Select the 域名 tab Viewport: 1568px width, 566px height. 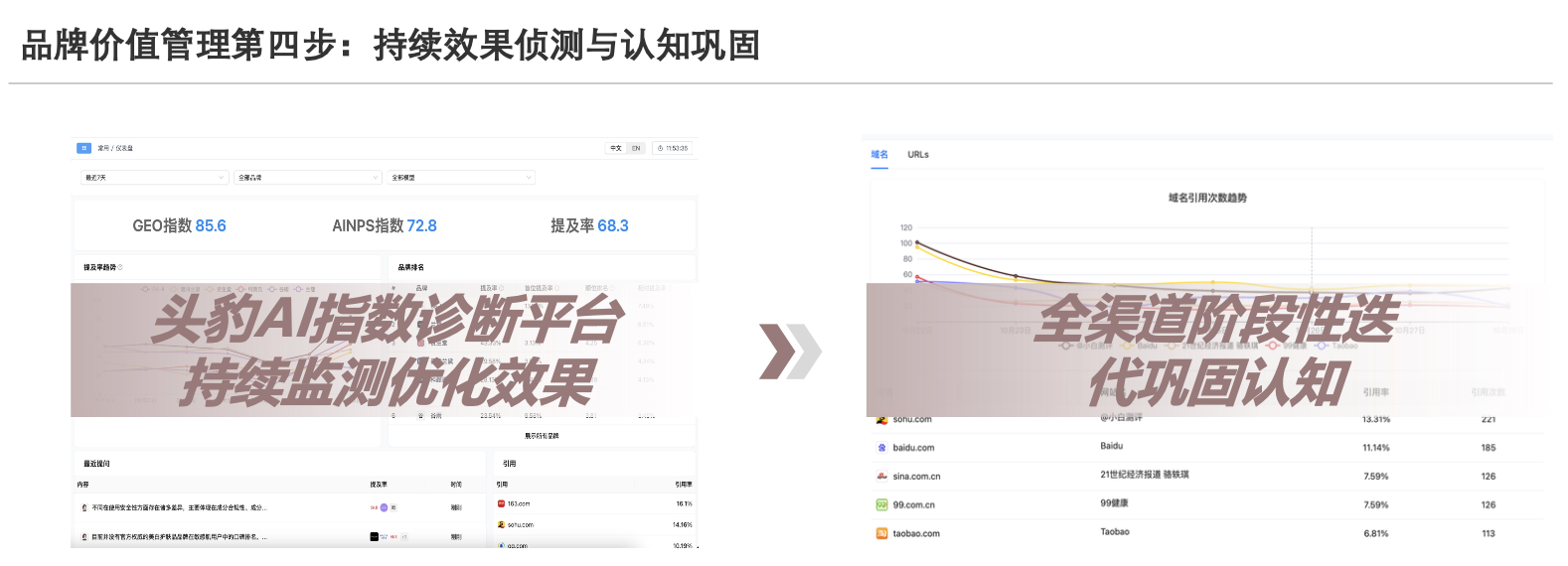click(x=879, y=155)
